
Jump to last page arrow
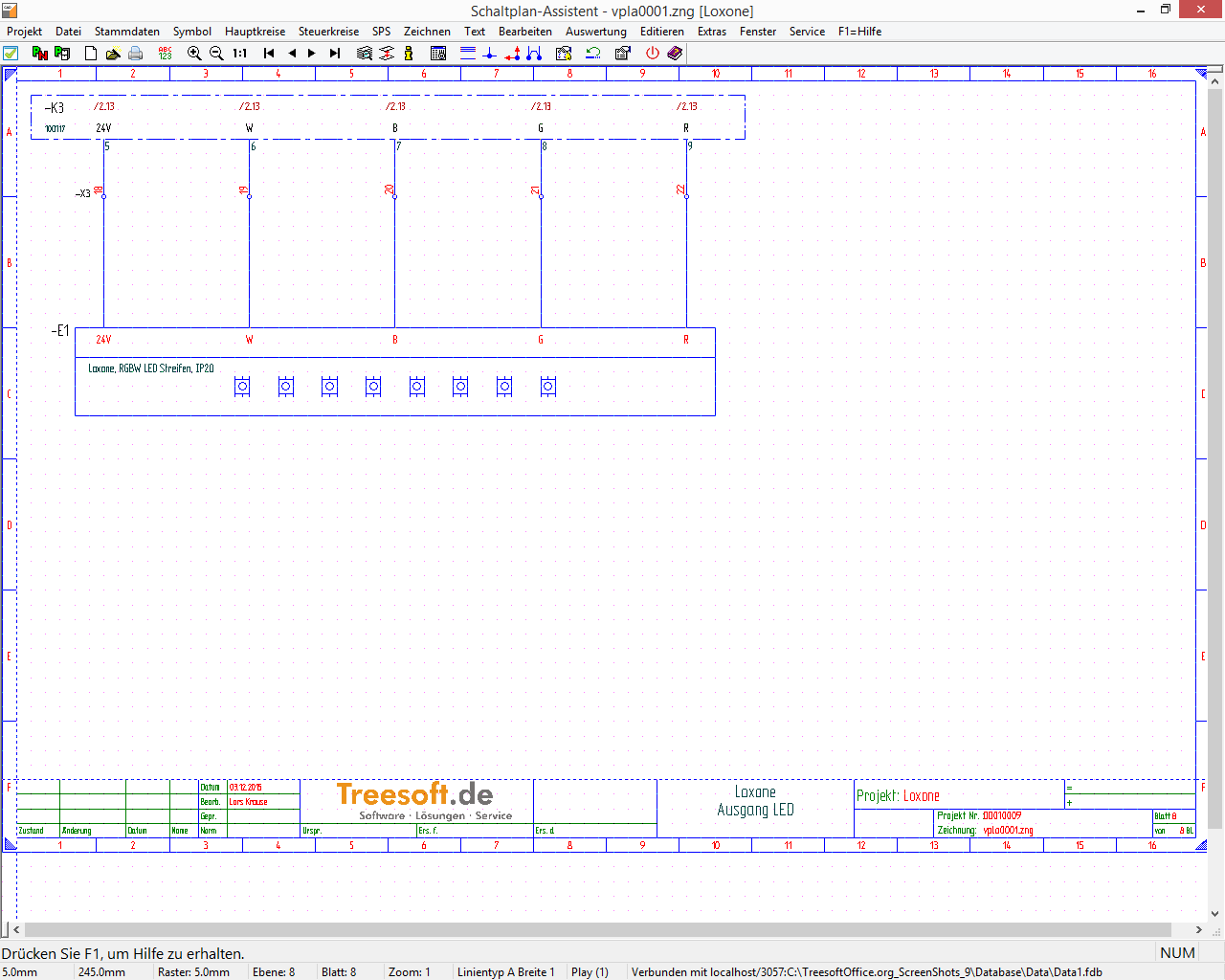[x=335, y=54]
